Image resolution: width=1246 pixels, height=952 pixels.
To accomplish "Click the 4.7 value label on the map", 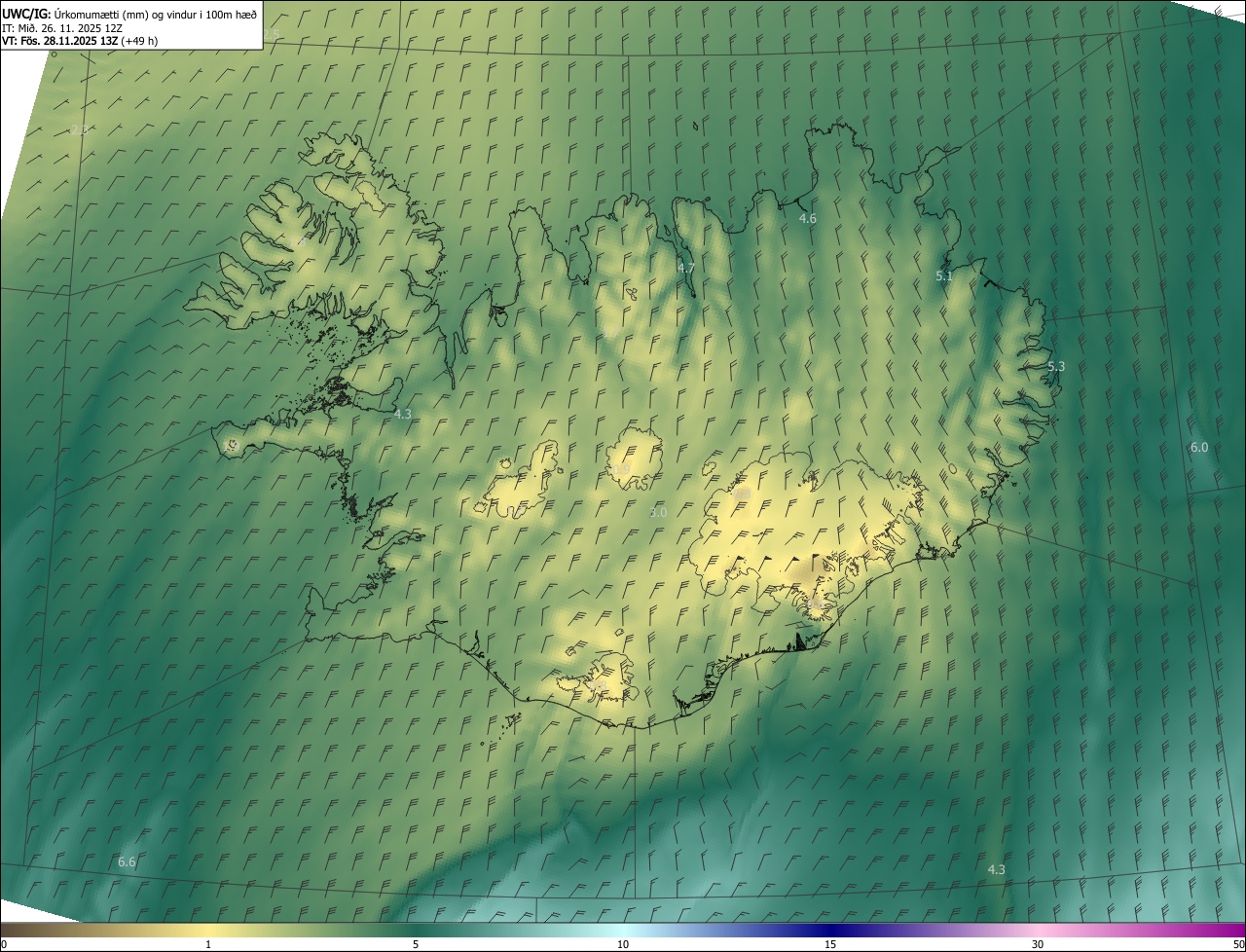I will tap(685, 268).
